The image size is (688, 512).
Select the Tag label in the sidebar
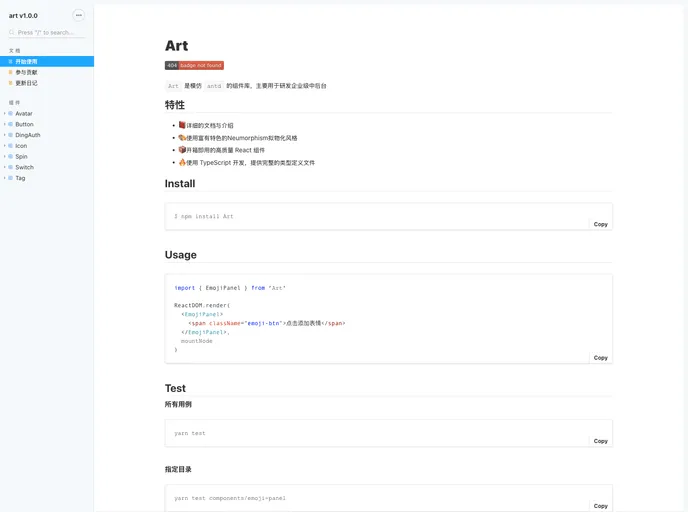(x=20, y=178)
